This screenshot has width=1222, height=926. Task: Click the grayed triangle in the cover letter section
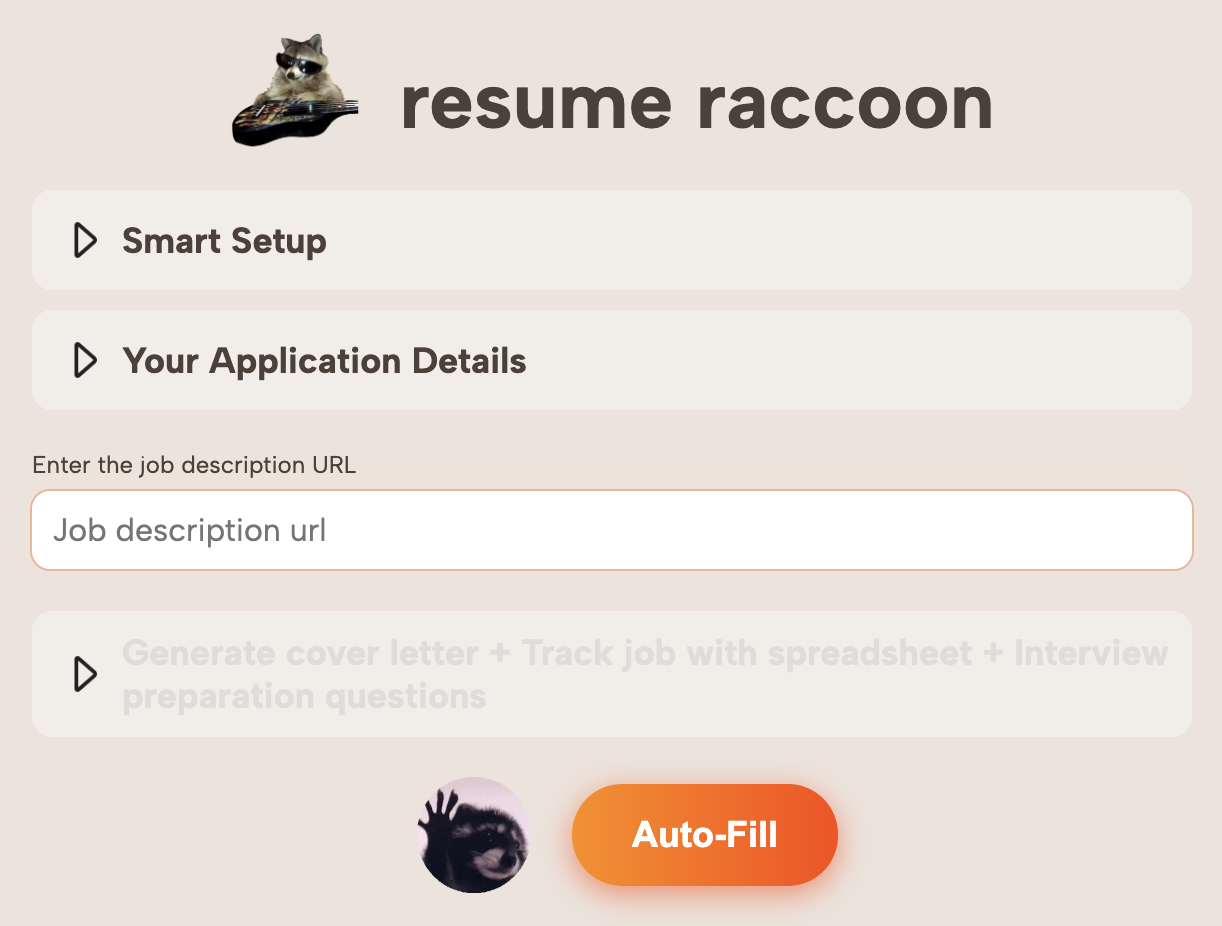(x=85, y=674)
